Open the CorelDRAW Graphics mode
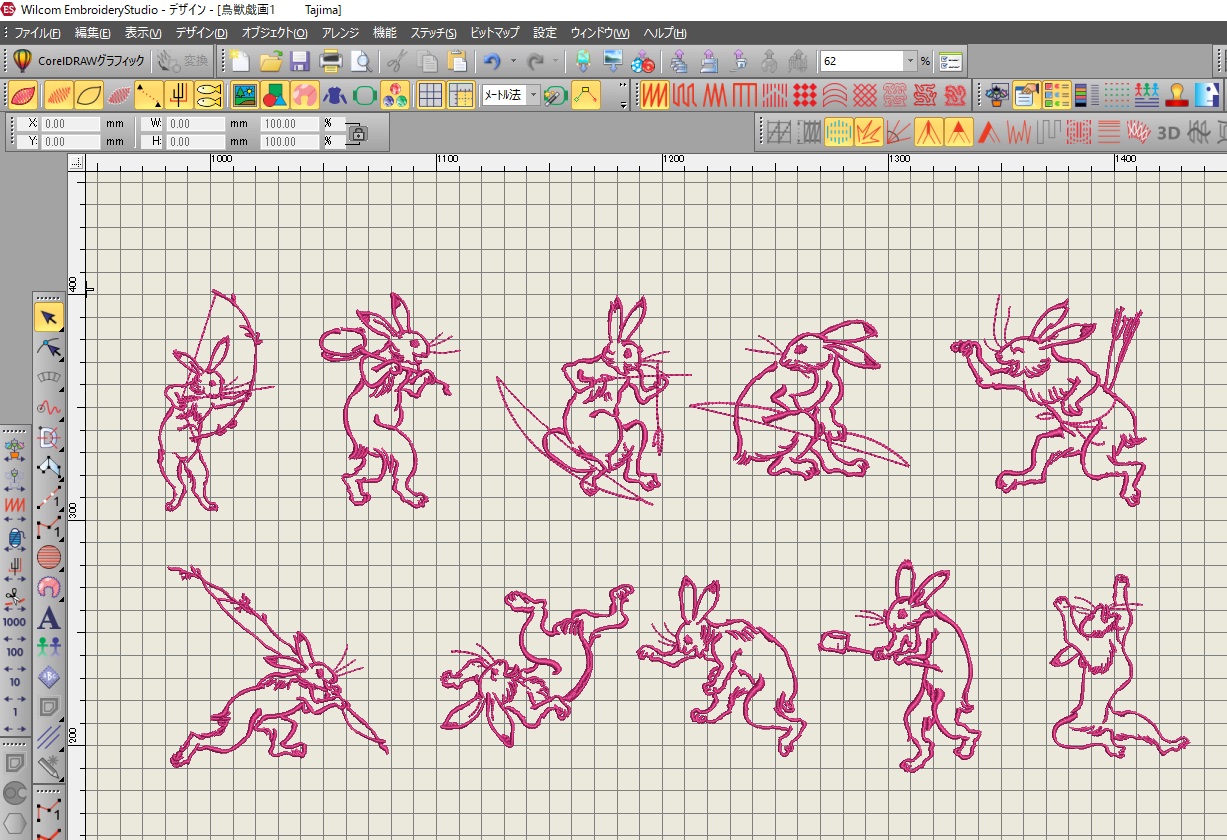Viewport: 1227px width, 840px height. pos(79,61)
